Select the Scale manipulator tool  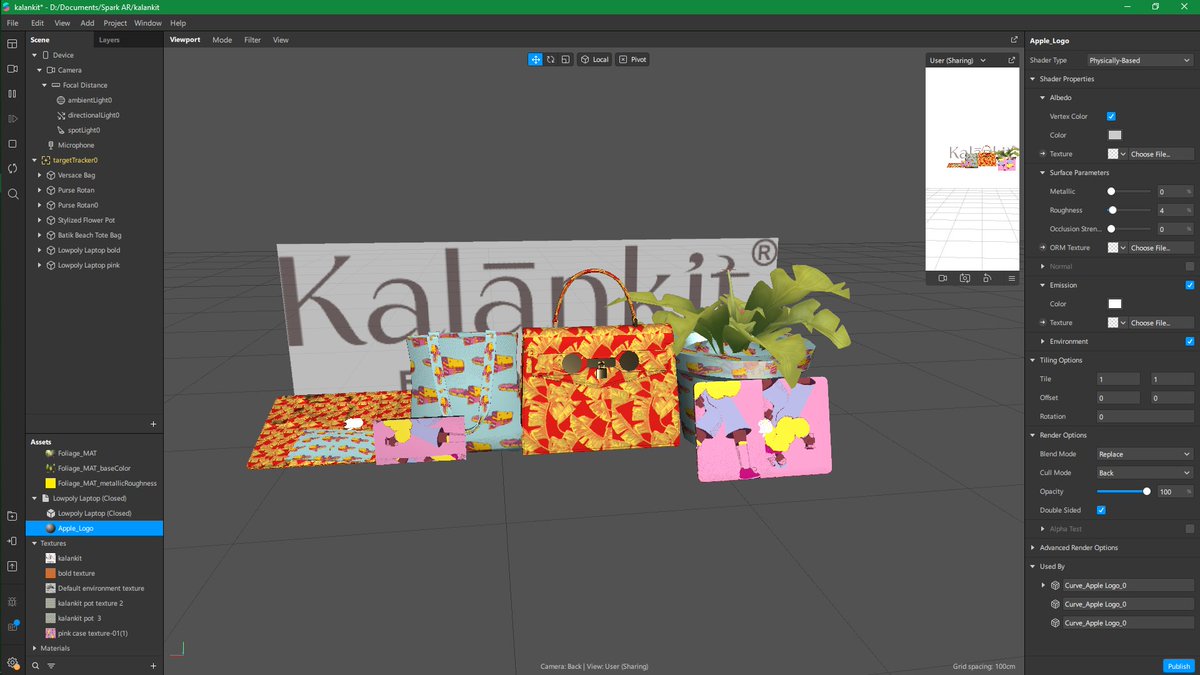(566, 59)
